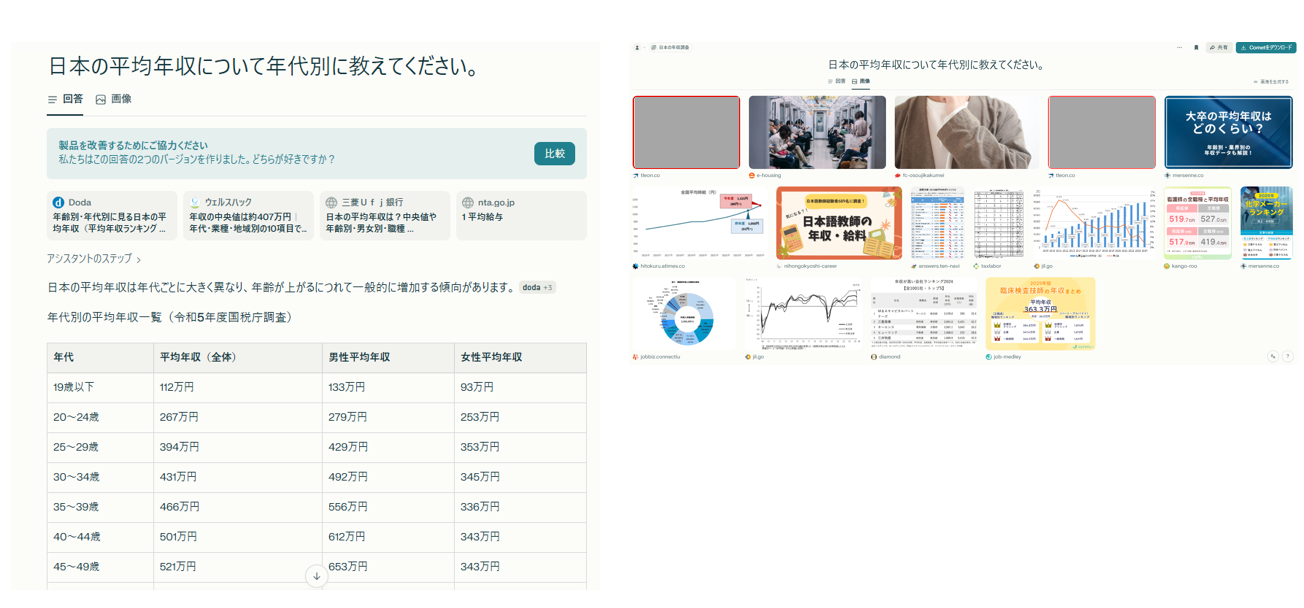
Task: Expand アシスタントのステップ
Action: (x=93, y=259)
